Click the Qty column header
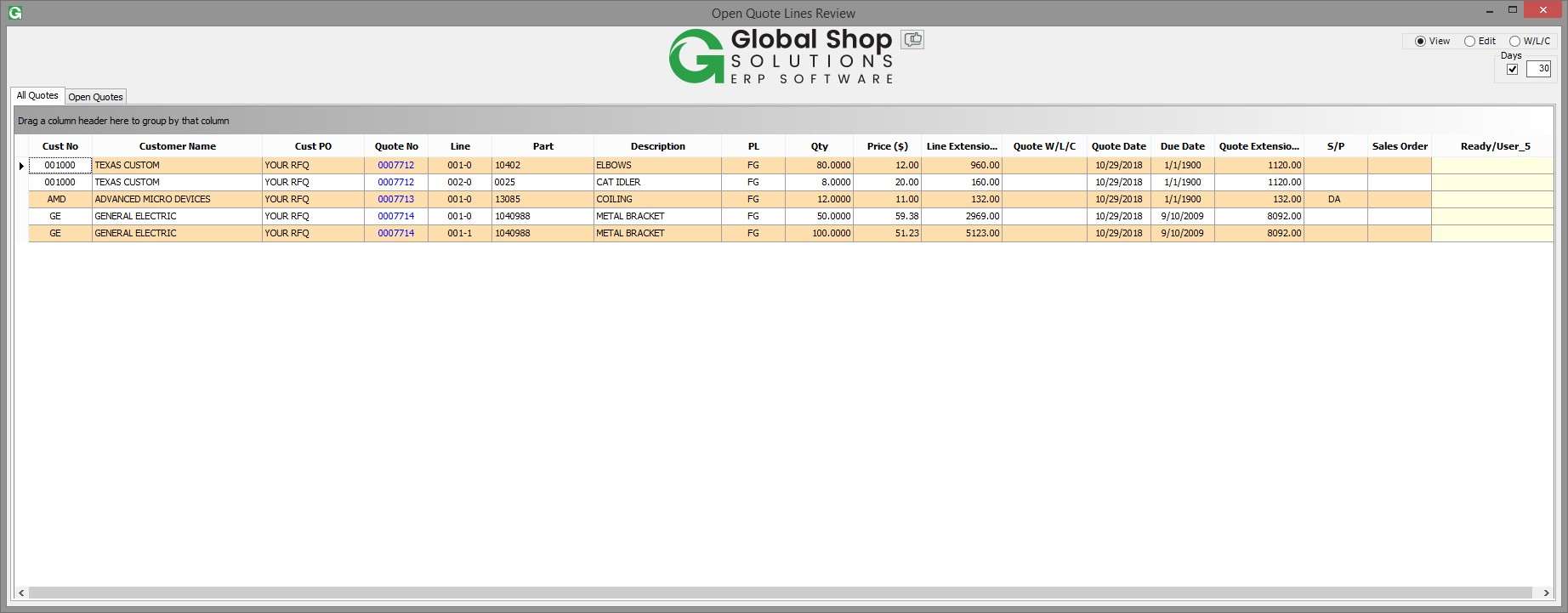 coord(820,146)
